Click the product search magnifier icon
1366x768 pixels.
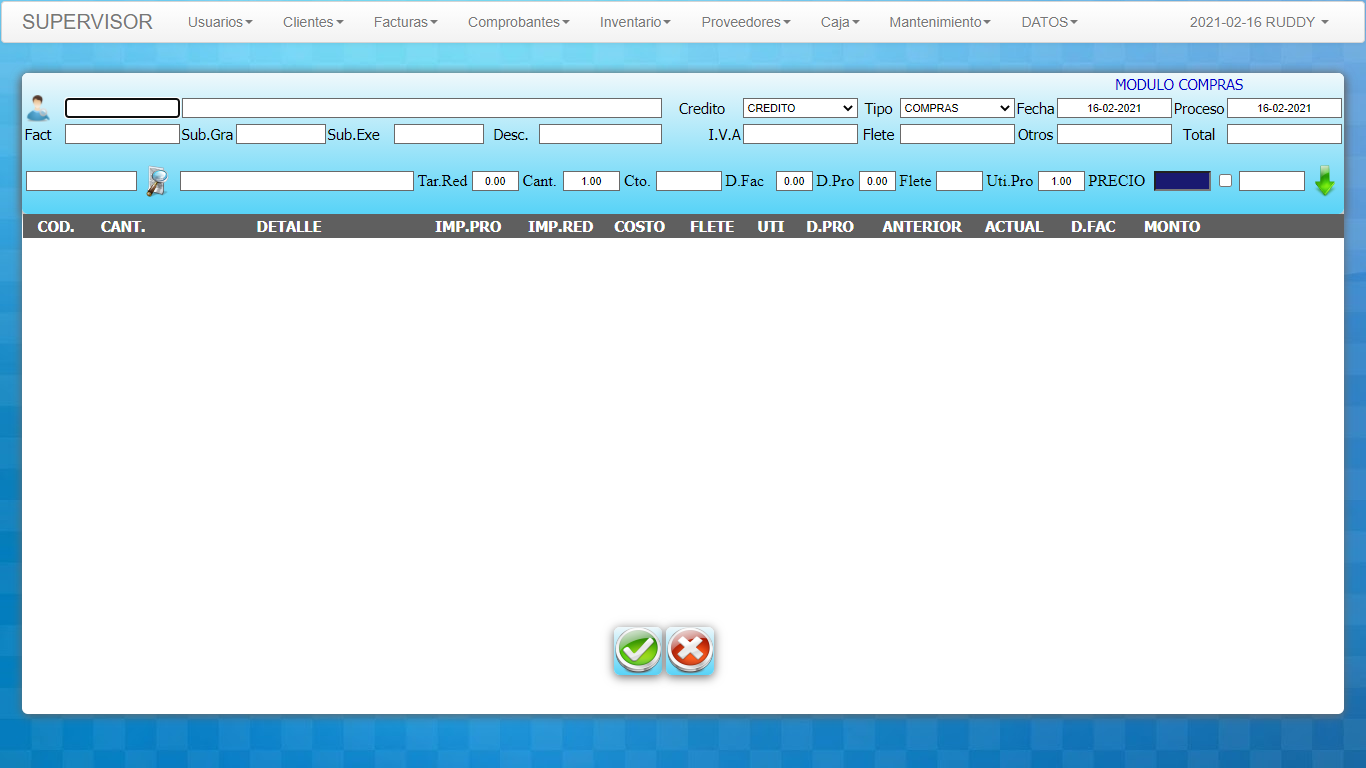pyautogui.click(x=157, y=181)
